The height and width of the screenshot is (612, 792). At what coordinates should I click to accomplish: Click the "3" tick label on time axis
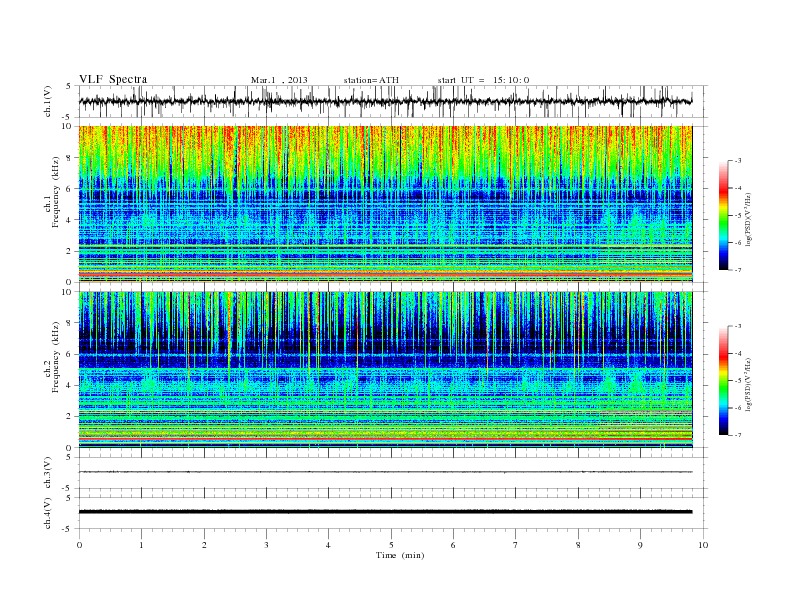(266, 545)
